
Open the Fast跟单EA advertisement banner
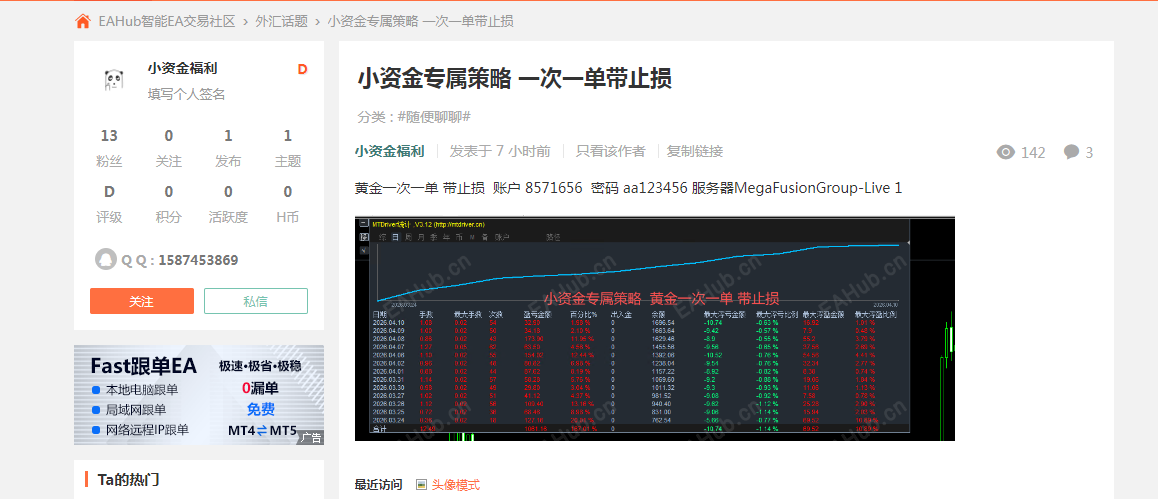(199, 395)
